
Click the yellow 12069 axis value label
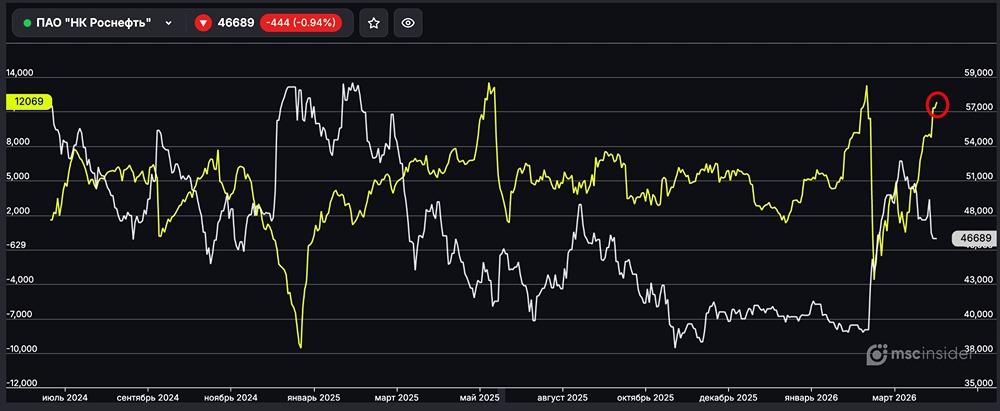point(27,102)
